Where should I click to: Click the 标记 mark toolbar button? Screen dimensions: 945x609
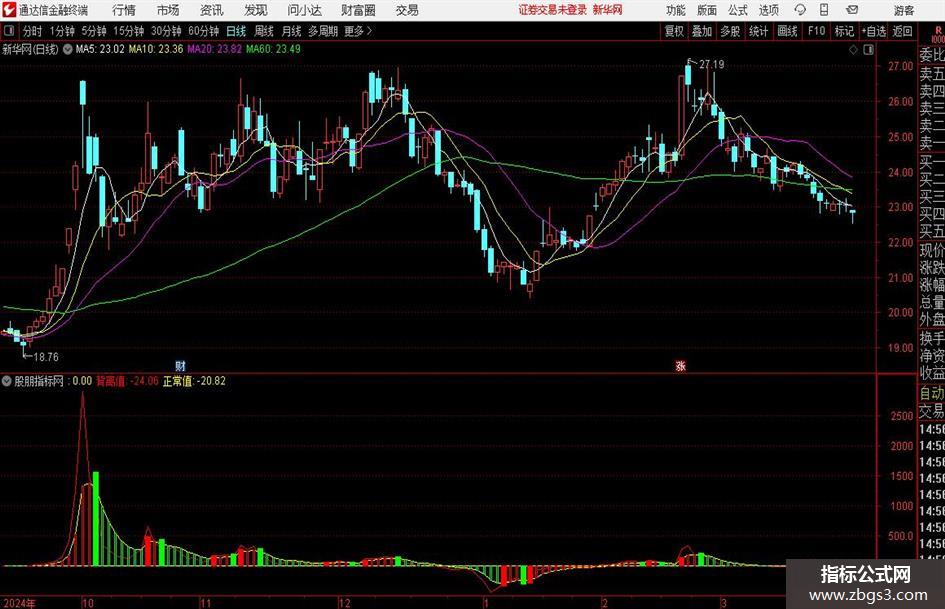[x=844, y=31]
